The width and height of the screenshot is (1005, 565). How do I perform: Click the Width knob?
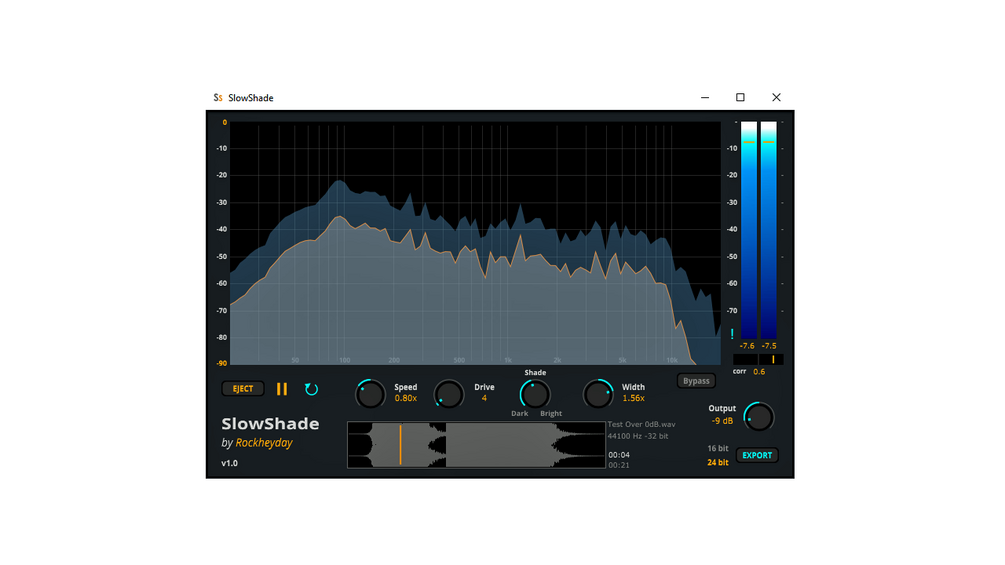click(598, 394)
